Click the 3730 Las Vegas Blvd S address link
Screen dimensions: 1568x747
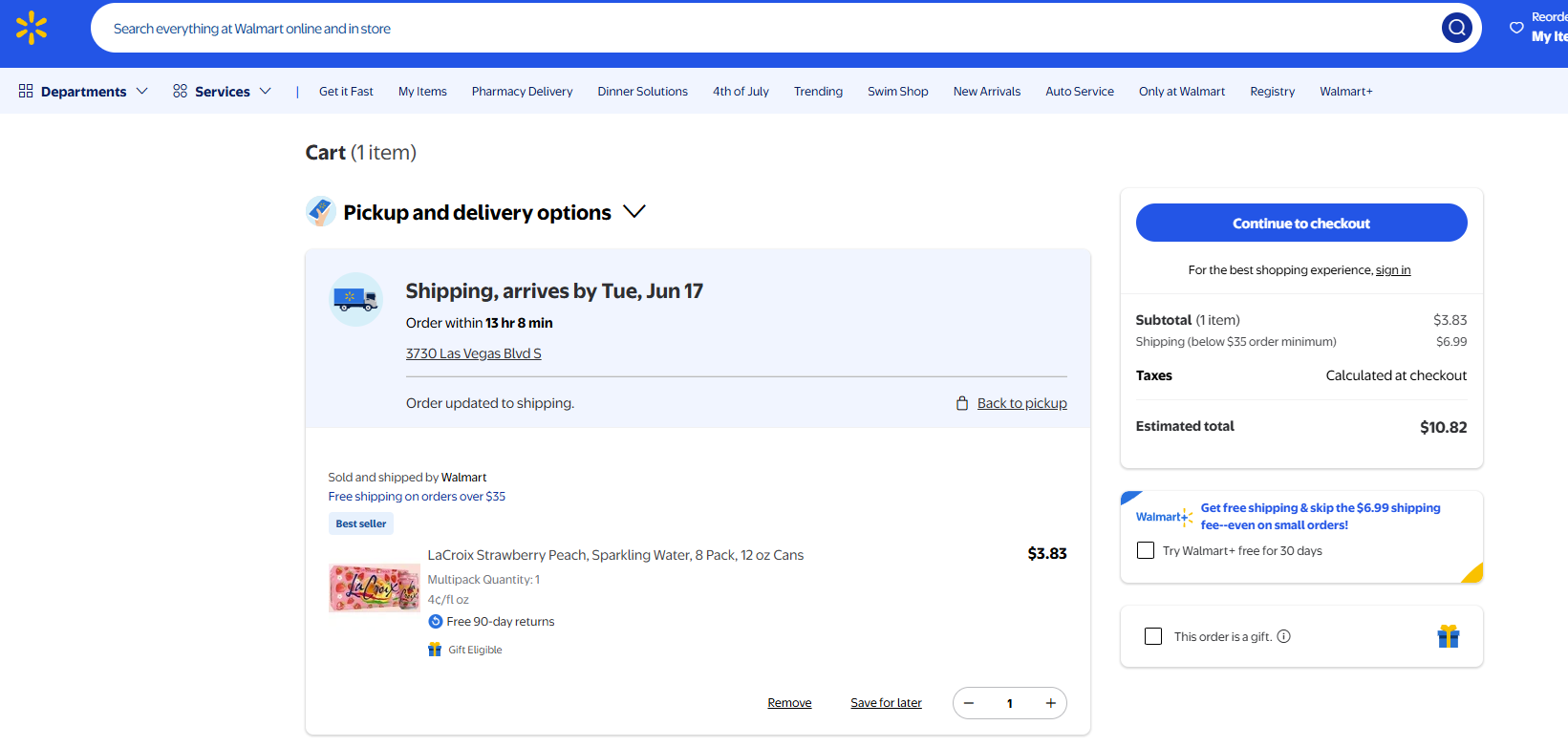473,353
